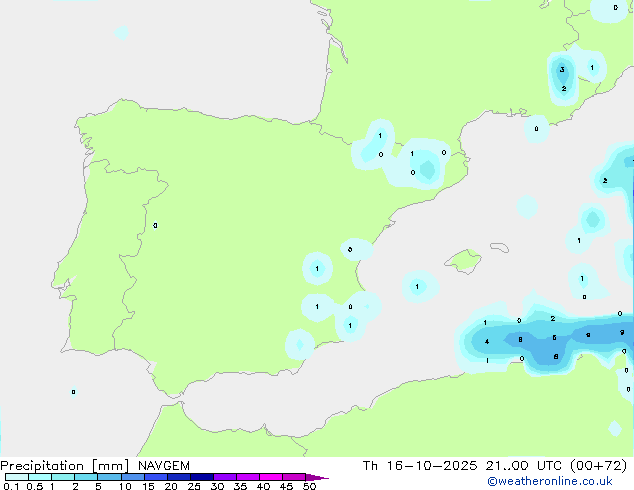Viewport: 634px width, 490px height.
Task: Click the Mallorca island shape
Action: click(x=464, y=261)
